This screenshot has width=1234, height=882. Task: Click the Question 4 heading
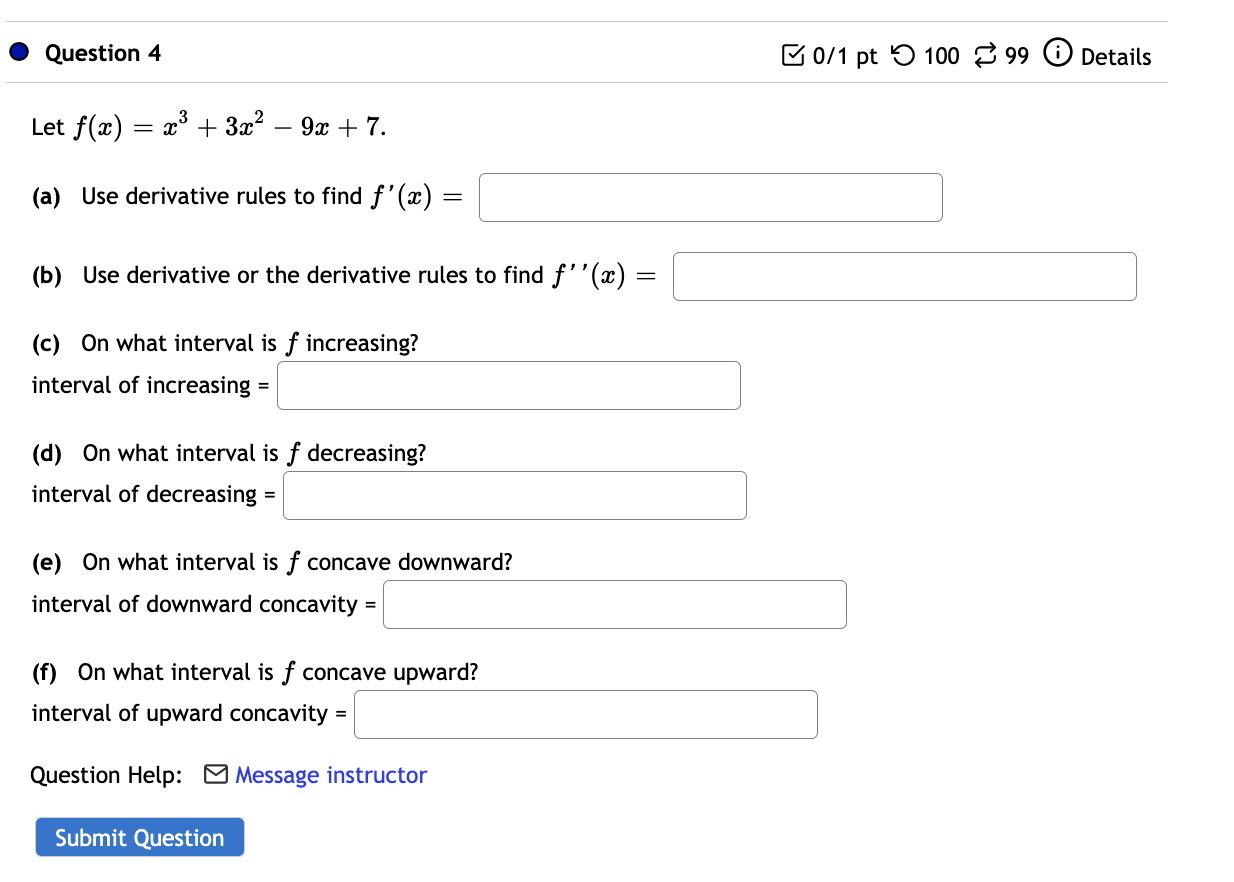point(103,53)
